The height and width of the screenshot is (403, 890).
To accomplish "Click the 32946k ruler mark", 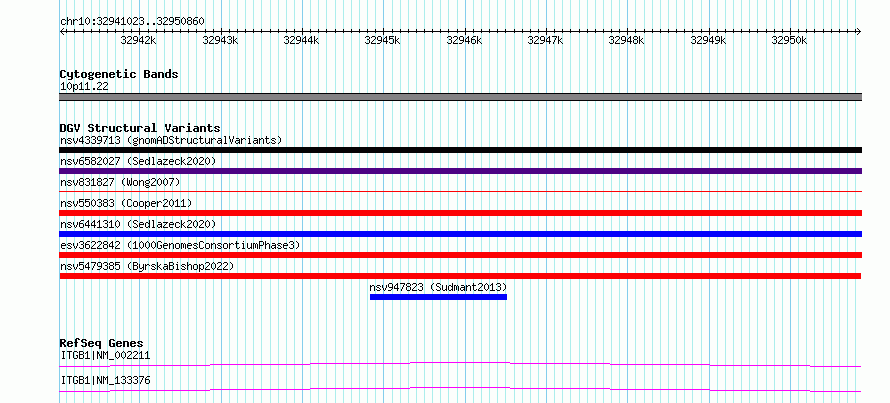I will [464, 40].
